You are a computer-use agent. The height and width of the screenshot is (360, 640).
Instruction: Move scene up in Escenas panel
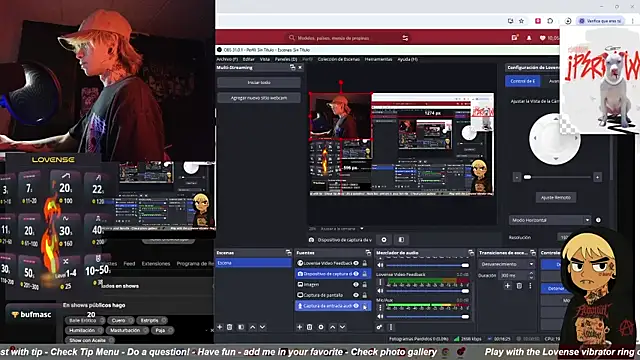coord(252,327)
